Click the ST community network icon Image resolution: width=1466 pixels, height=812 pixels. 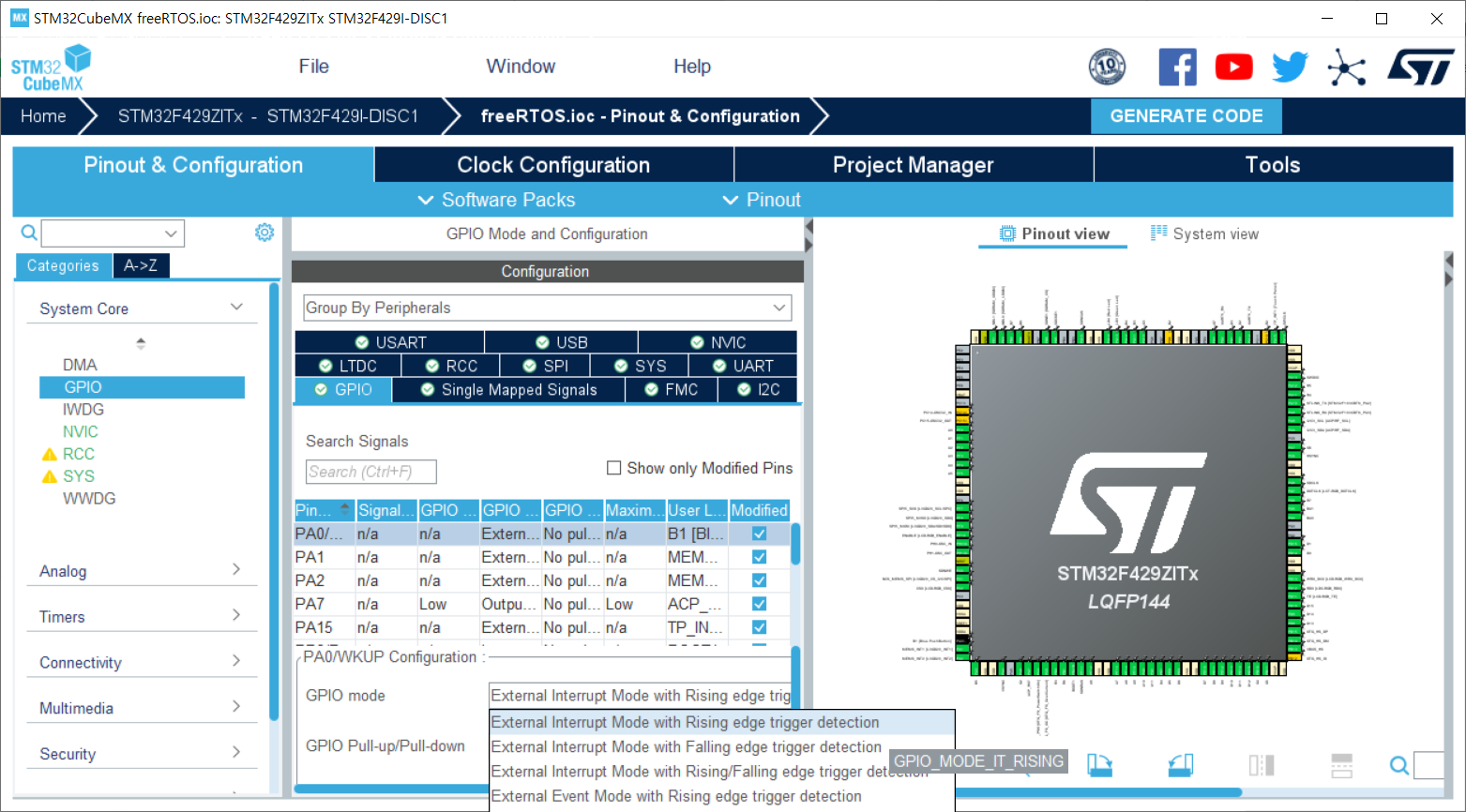(x=1347, y=68)
